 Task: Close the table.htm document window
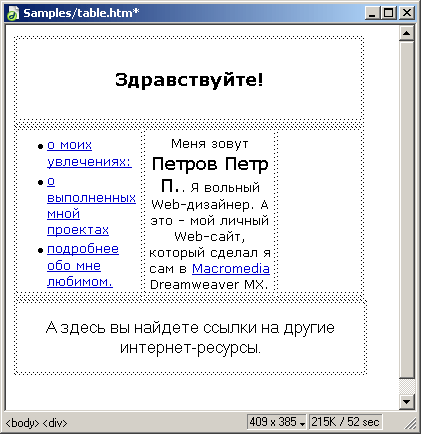tap(407, 13)
